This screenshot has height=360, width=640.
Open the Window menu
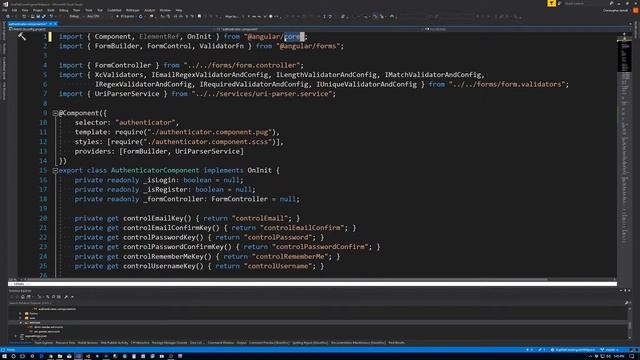click(165, 10)
